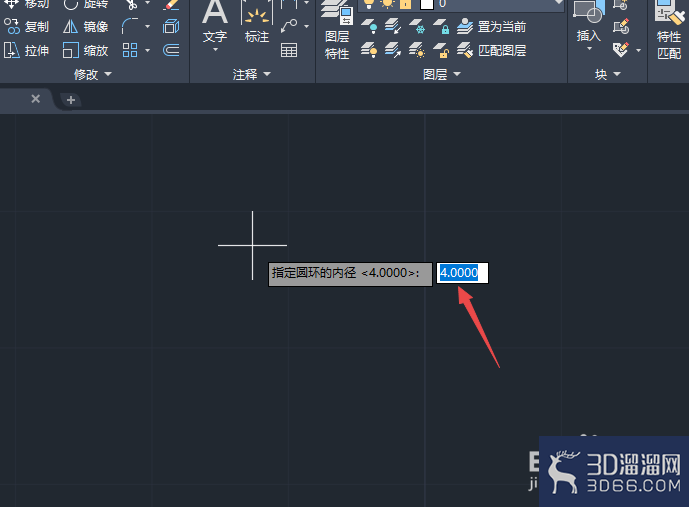Click the layer Isolate icon
This screenshot has width=689, height=507.
(393, 26)
